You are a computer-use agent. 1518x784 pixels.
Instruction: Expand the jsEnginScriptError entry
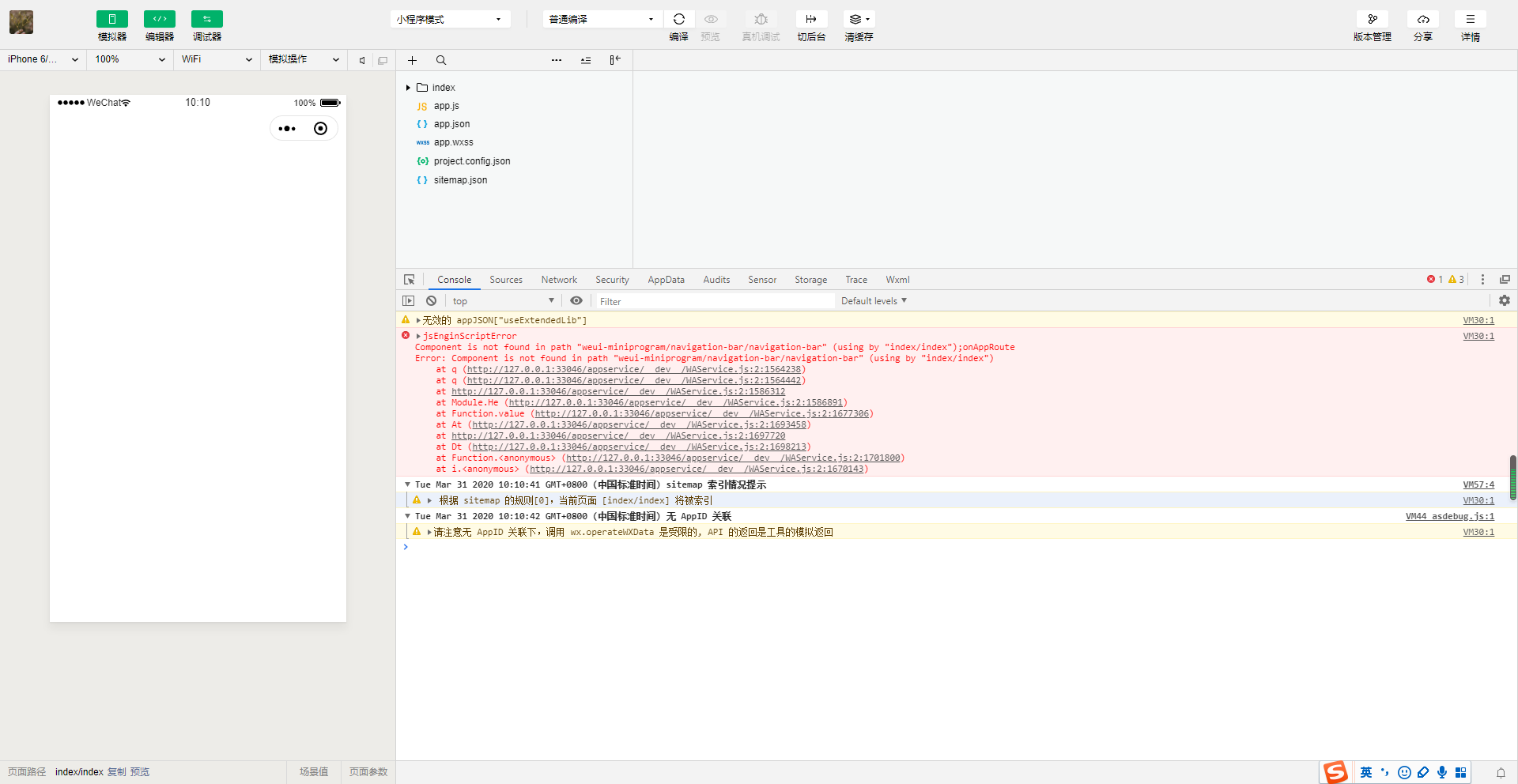[x=418, y=337]
